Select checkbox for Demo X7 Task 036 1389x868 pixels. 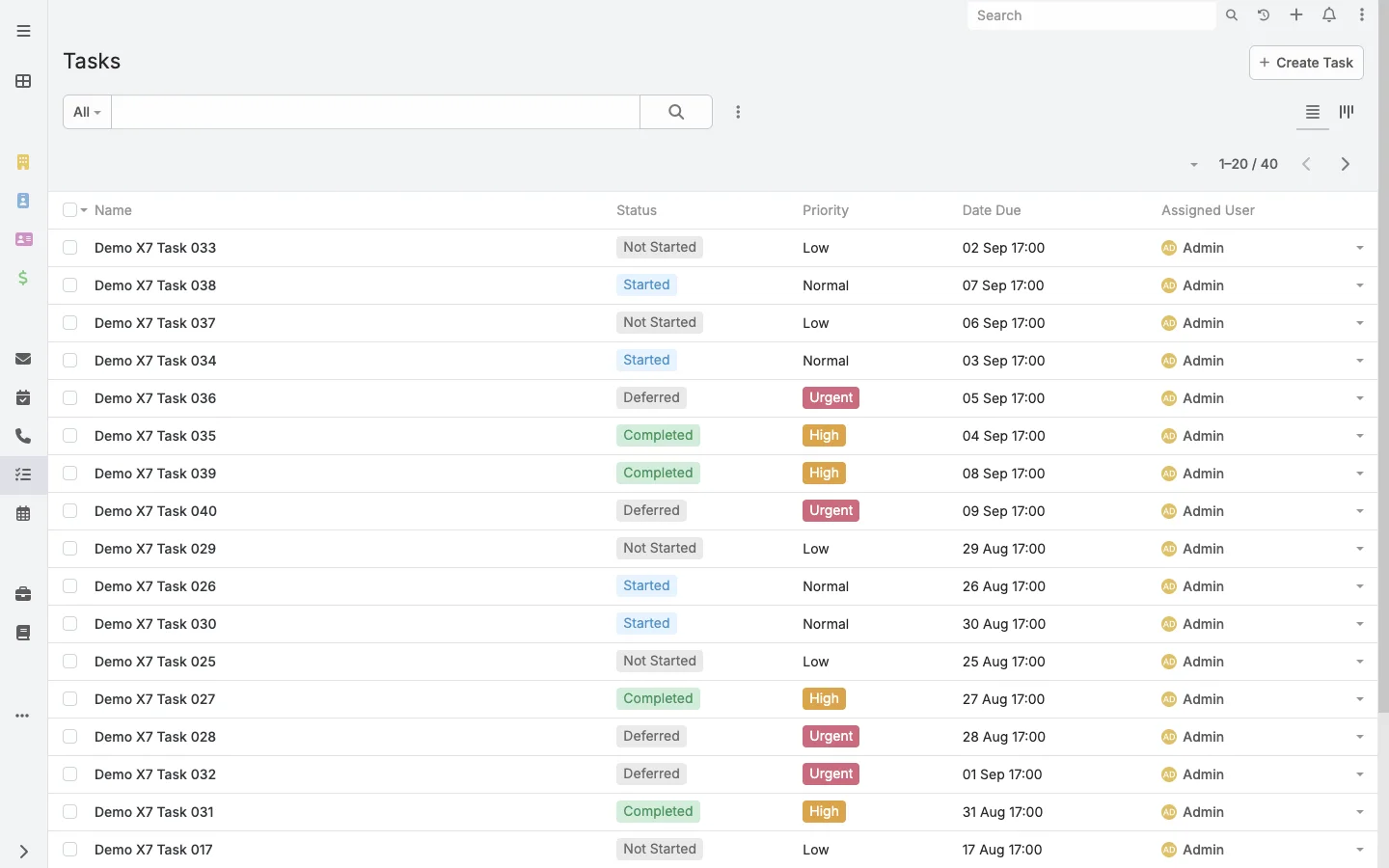[69, 398]
